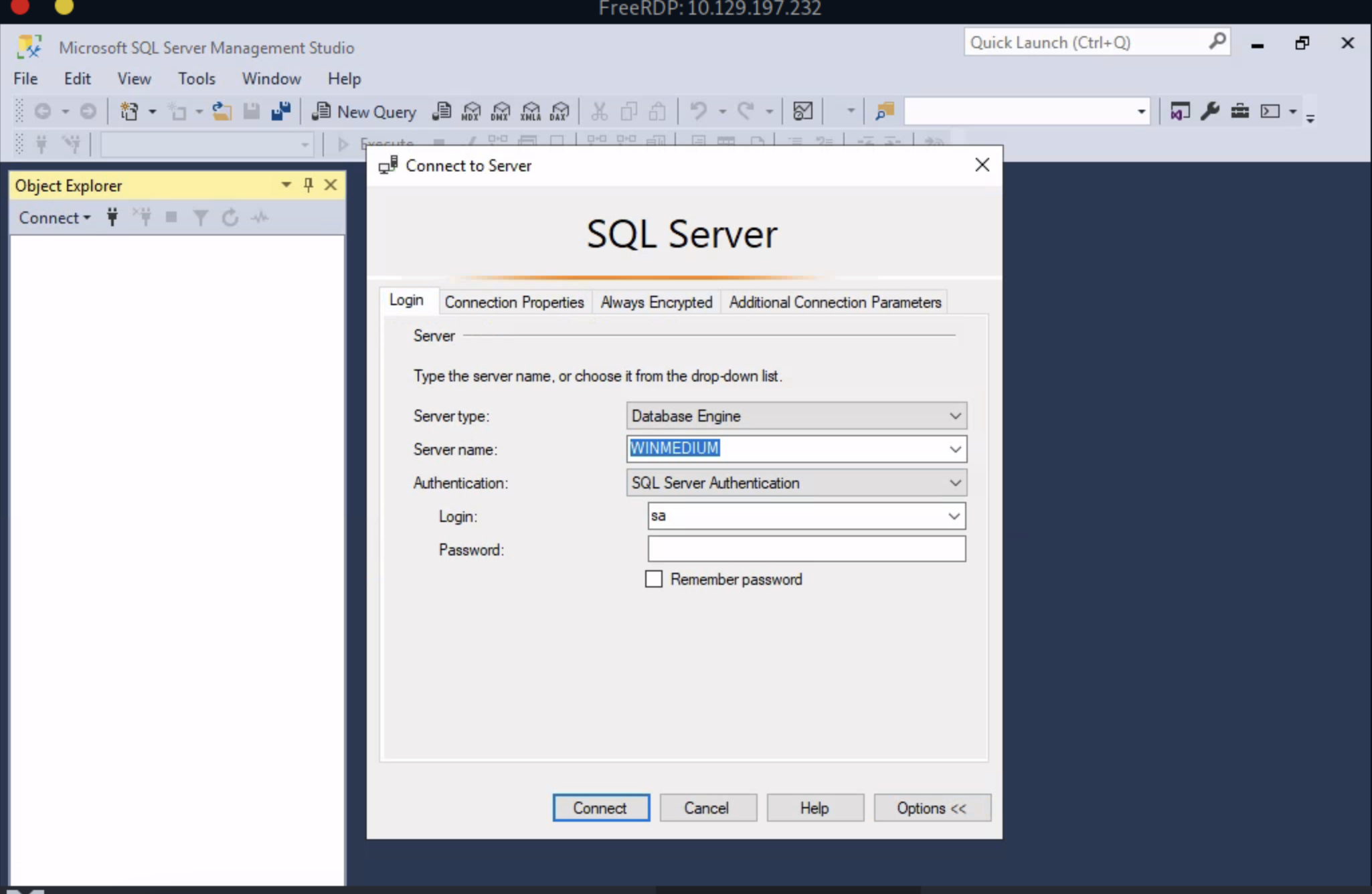
Task: Switch to Connection Properties tab
Action: pyautogui.click(x=514, y=302)
